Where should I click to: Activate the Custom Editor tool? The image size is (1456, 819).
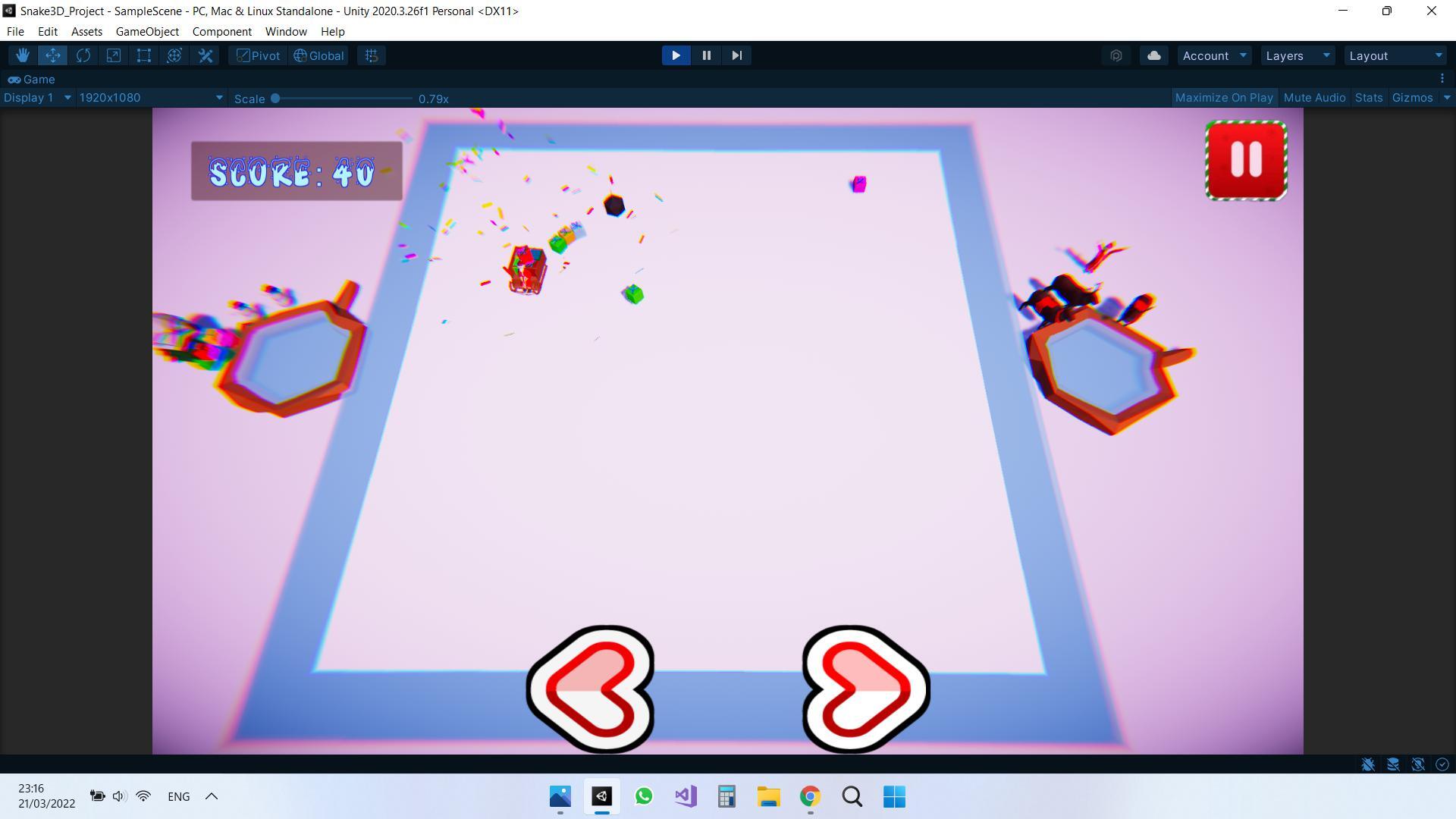[x=205, y=55]
